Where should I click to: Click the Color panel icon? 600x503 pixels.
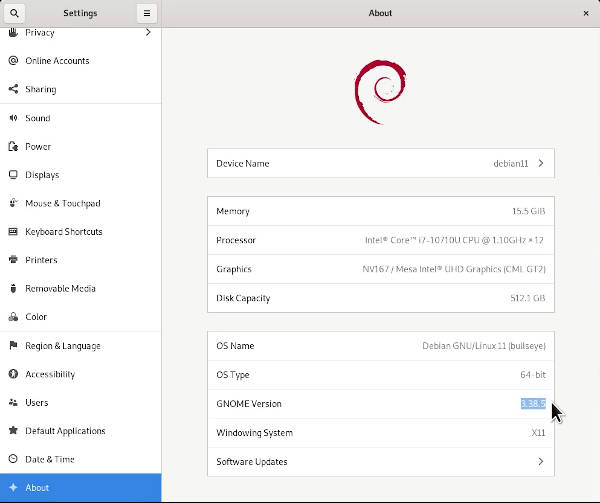click(x=13, y=317)
